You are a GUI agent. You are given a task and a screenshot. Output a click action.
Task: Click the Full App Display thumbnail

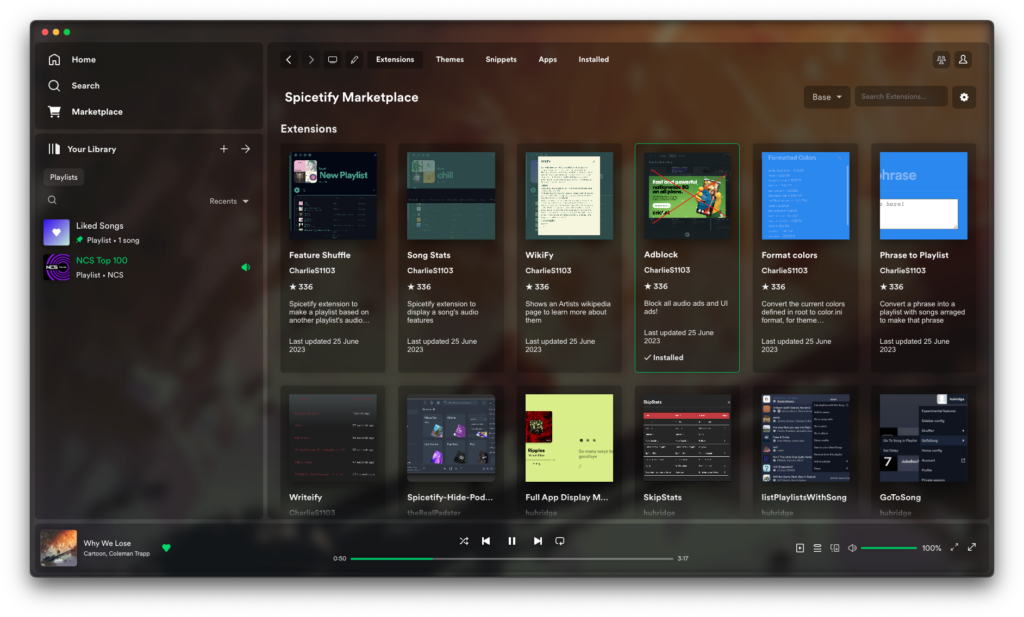(x=569, y=437)
